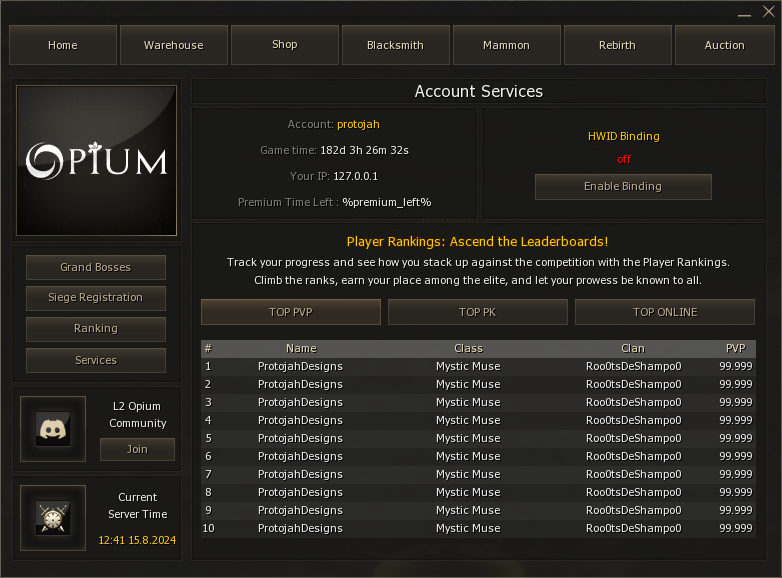The image size is (782, 578).
Task: Click the Clan column header
Action: tap(633, 348)
